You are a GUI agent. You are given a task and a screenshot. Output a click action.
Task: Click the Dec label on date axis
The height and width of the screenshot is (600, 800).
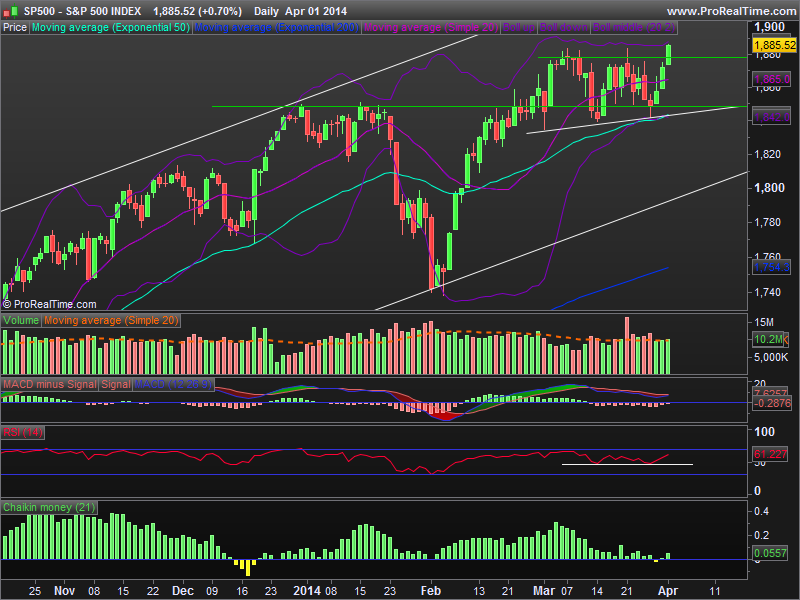pos(183,591)
